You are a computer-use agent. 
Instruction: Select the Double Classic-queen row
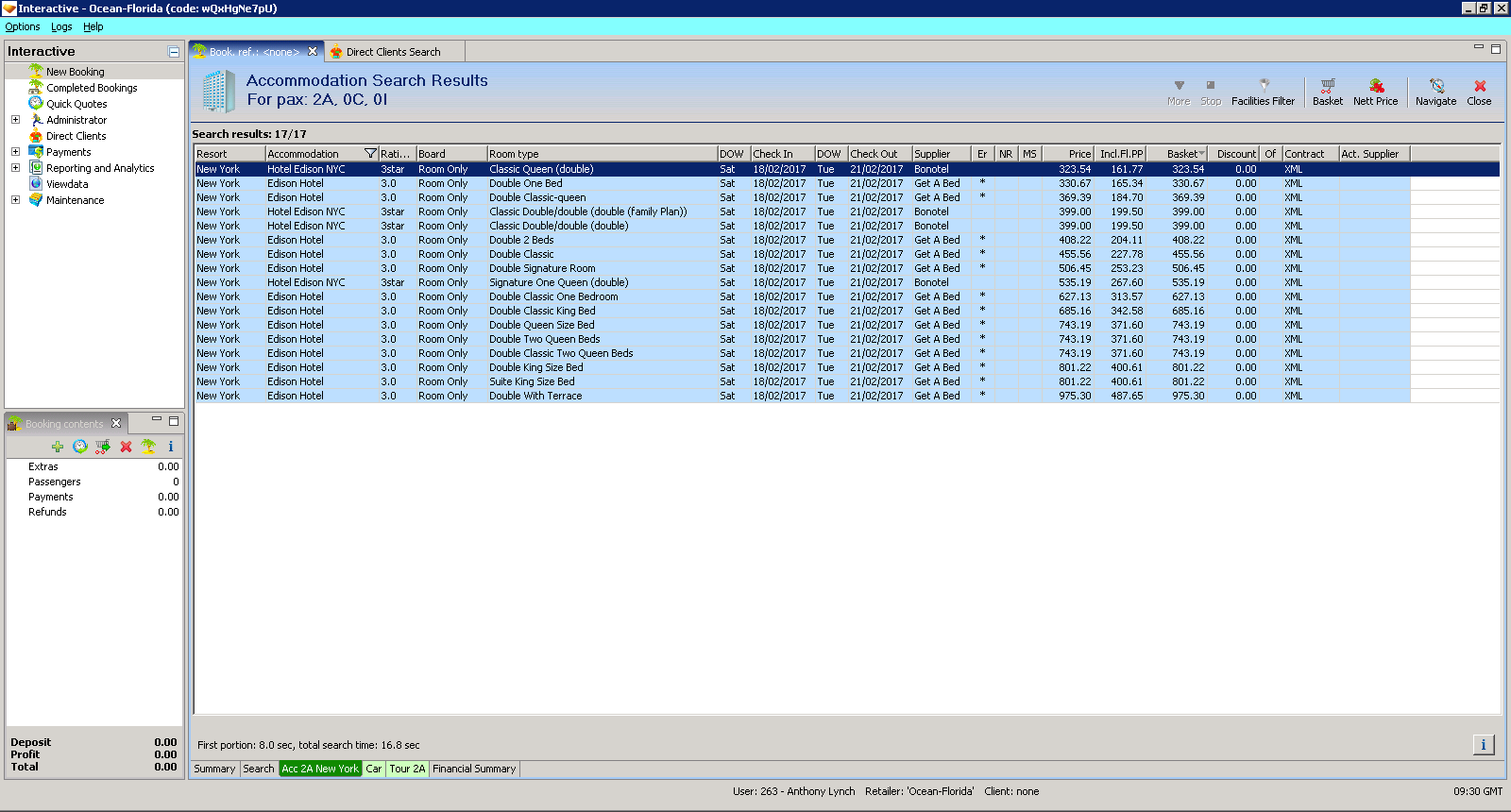tap(846, 197)
